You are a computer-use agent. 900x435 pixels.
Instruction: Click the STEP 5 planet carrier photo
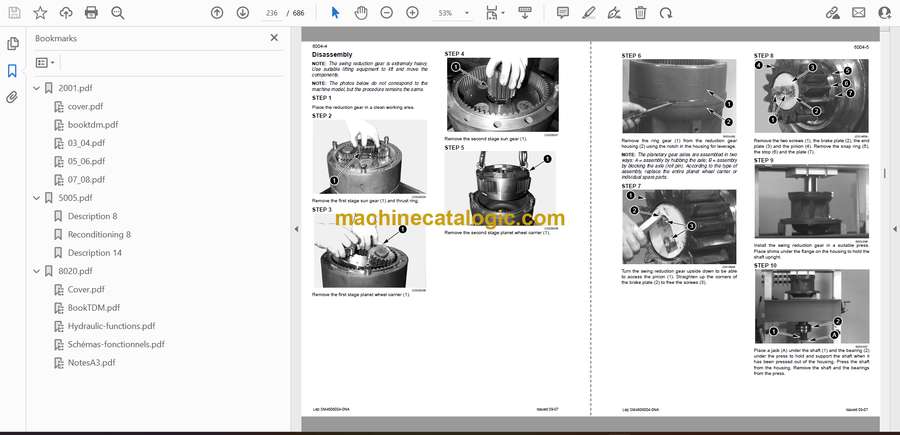pyautogui.click(x=501, y=189)
